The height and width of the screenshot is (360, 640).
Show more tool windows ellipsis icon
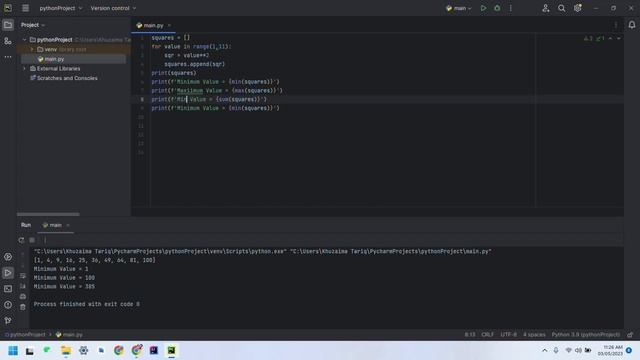click(x=8, y=57)
